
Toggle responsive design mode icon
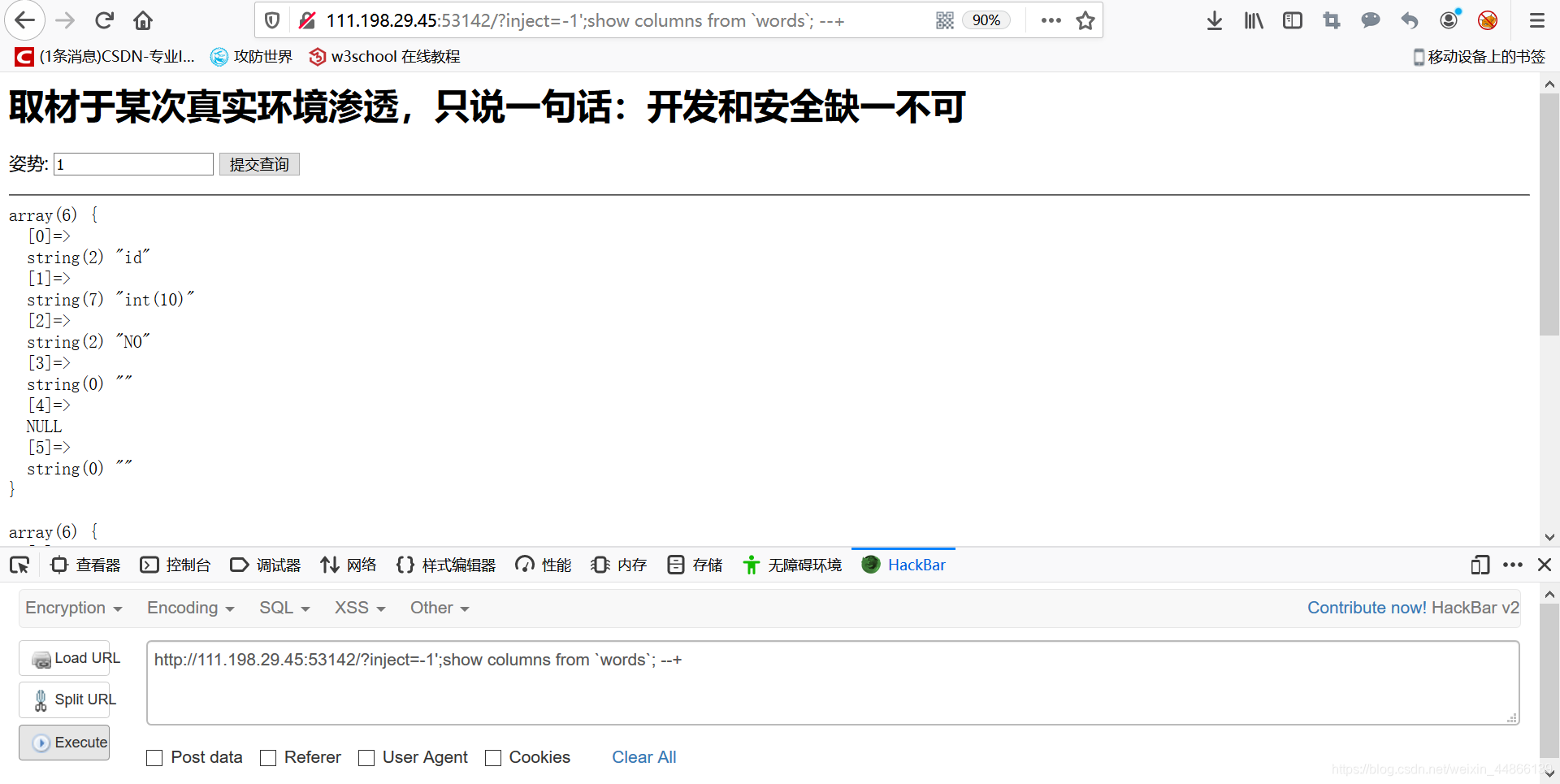coord(1480,565)
